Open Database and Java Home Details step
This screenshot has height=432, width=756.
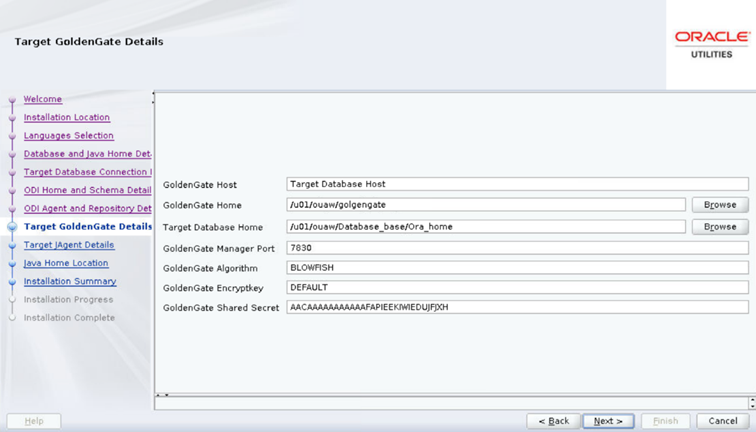(88, 154)
